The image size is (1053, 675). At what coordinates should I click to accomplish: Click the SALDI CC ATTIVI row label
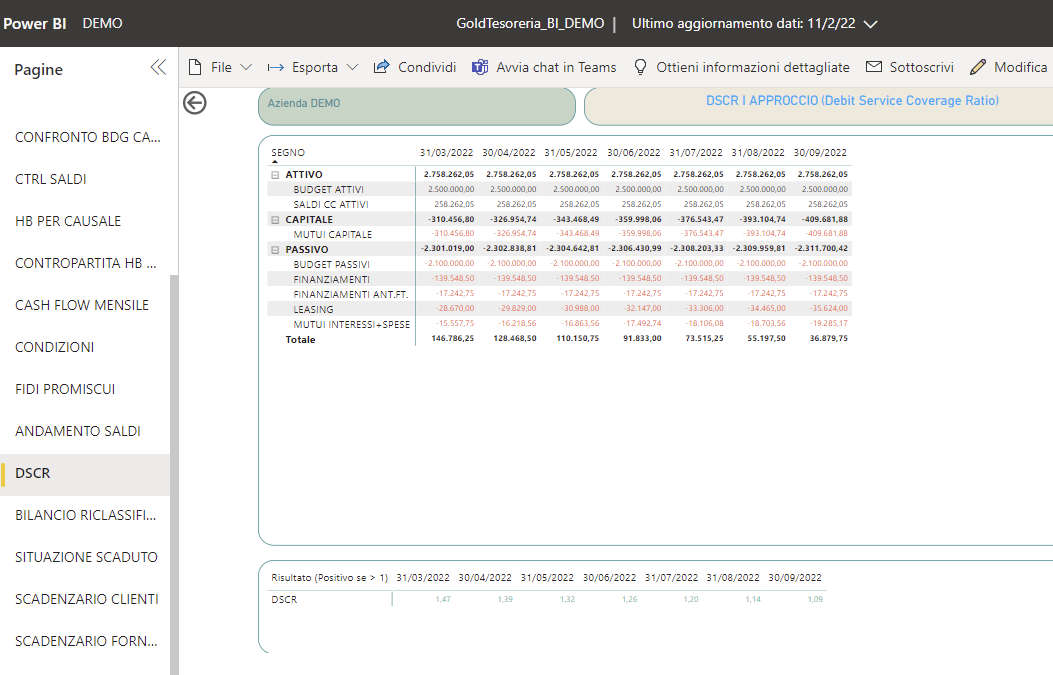point(330,204)
